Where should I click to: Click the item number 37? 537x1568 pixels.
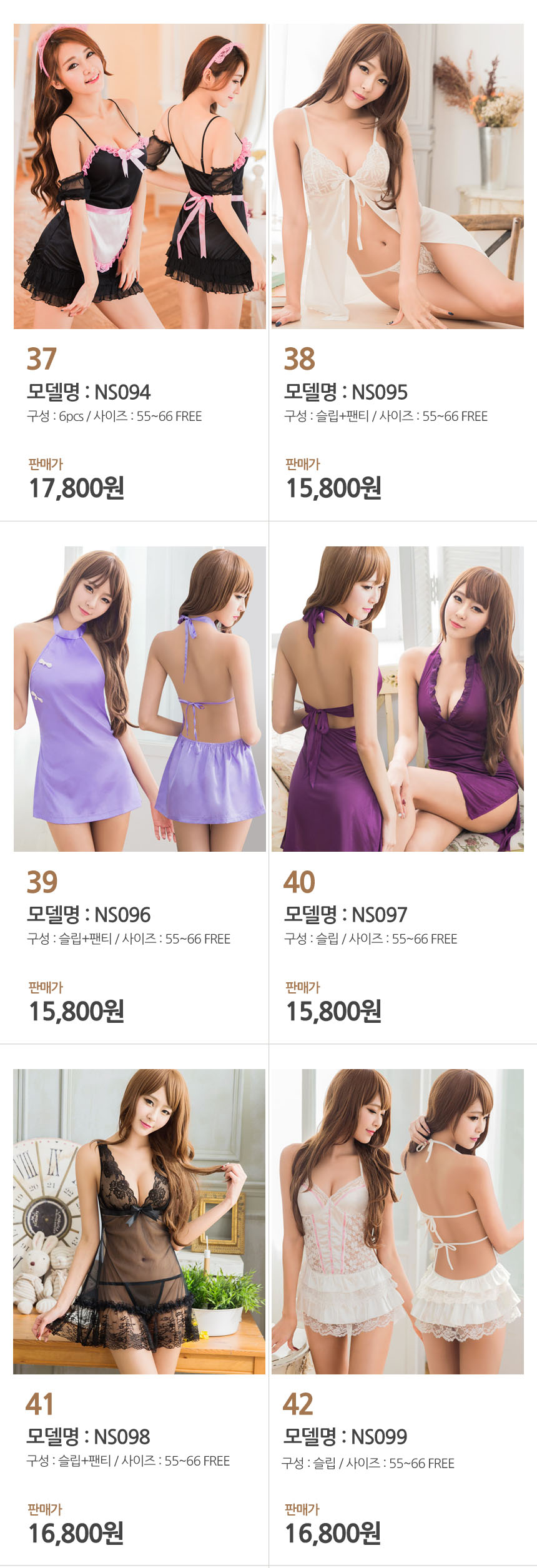point(42,359)
